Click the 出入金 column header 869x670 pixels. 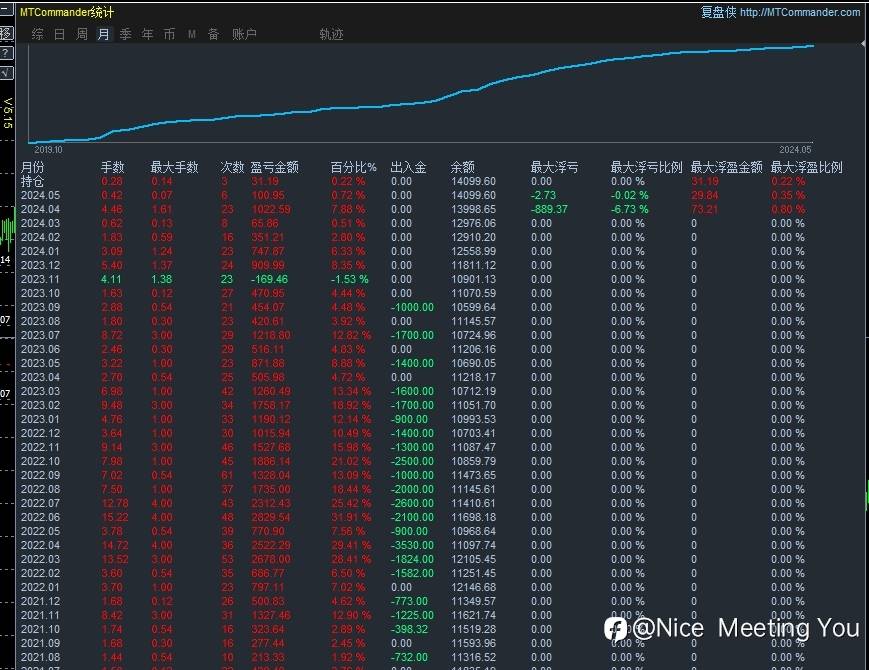pos(408,167)
